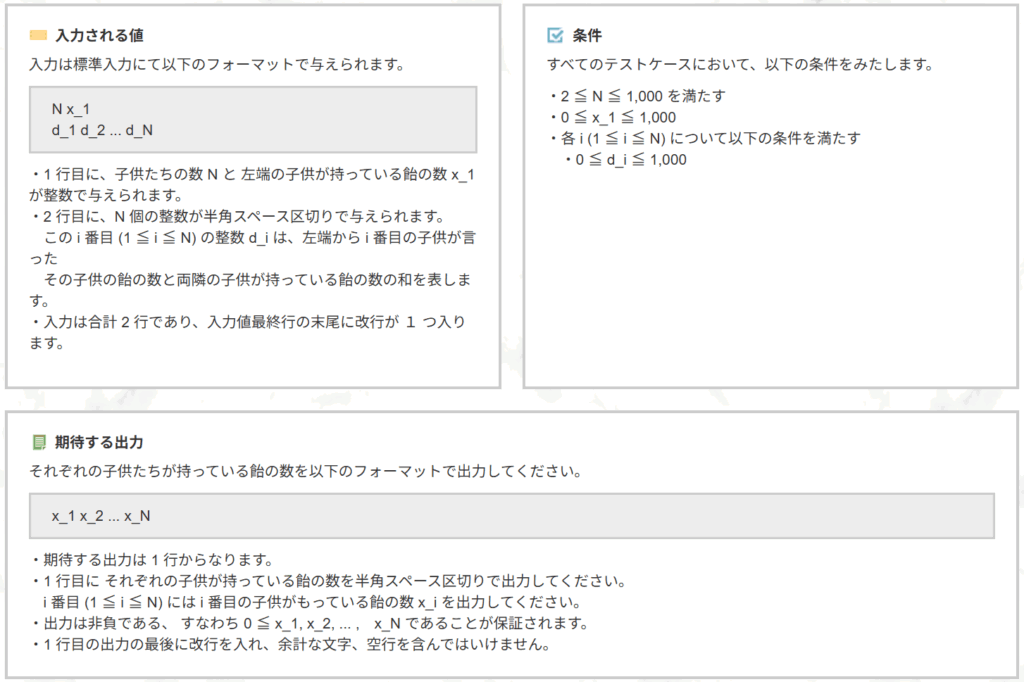Click the blue checkmark icon beside 条件

(x=556, y=36)
